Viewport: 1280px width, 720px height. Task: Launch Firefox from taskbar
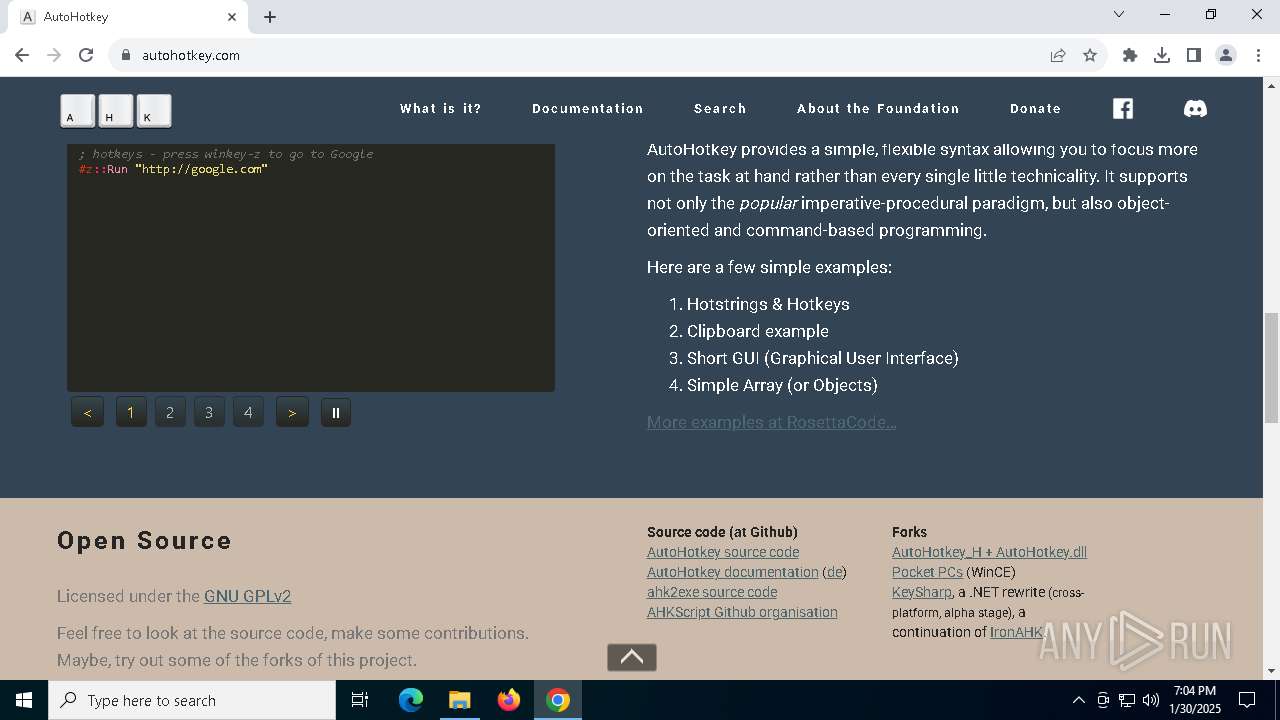point(509,700)
